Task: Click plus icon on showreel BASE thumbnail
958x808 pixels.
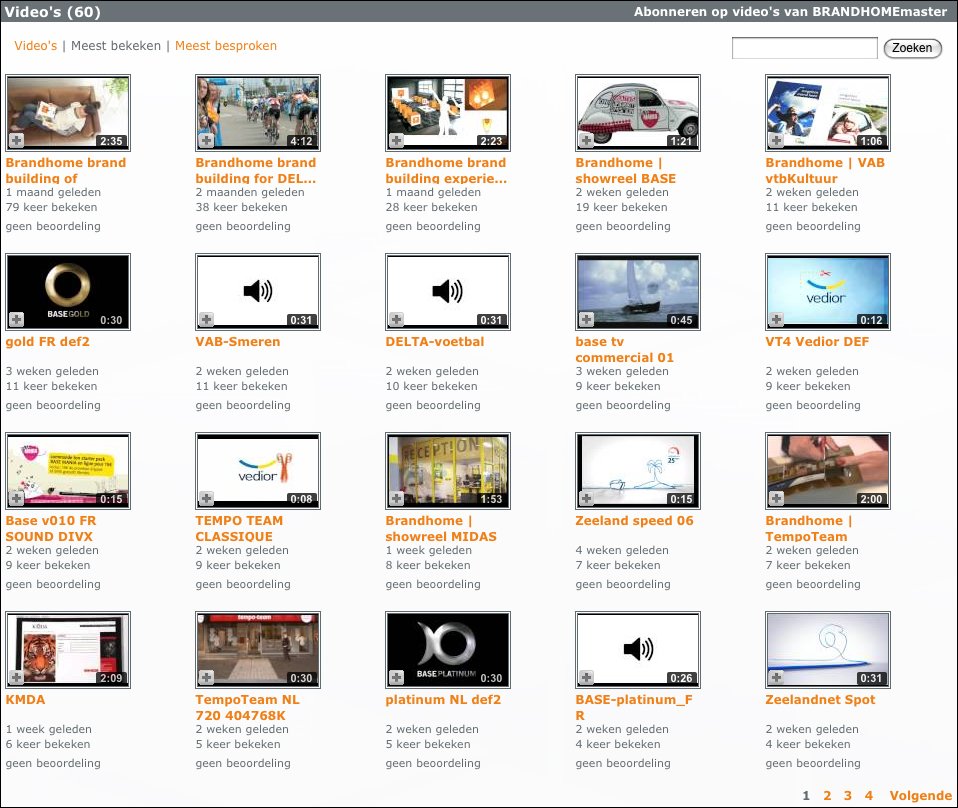Action: pyautogui.click(x=587, y=141)
